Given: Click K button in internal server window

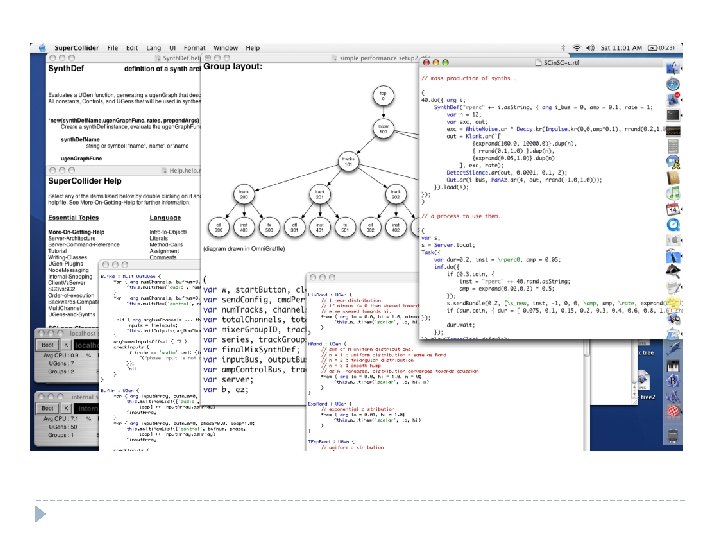Looking at the screenshot, I should click(x=66, y=408).
